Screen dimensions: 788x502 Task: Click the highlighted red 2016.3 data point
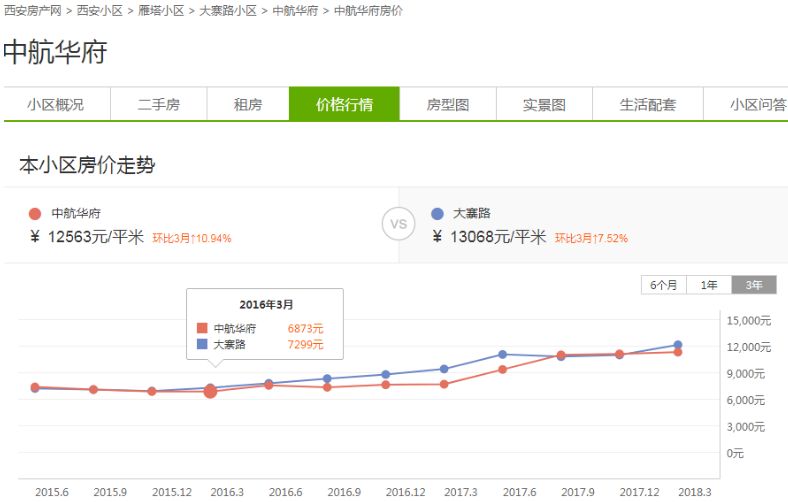(211, 391)
